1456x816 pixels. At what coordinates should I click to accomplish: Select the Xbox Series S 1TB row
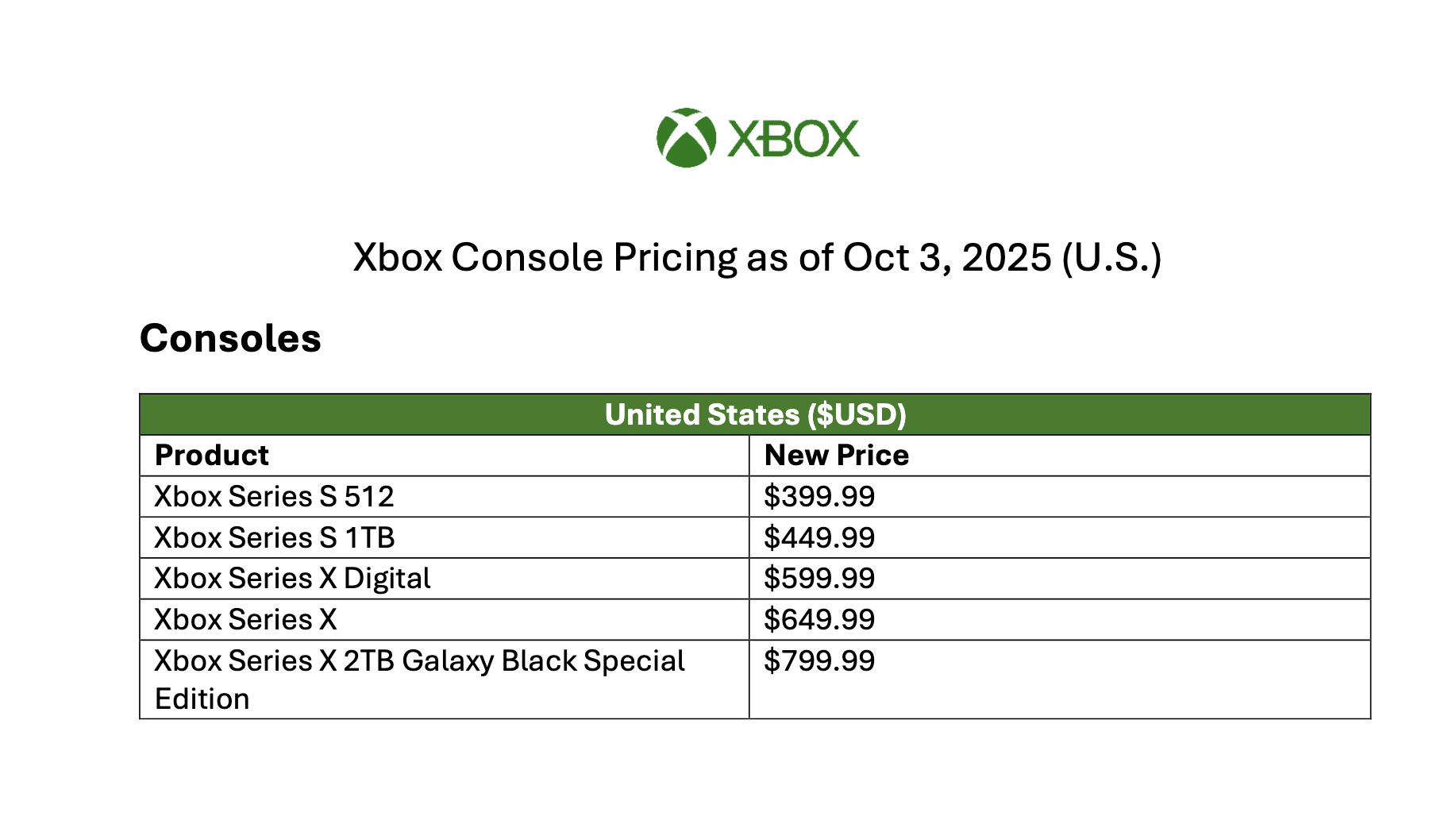(x=755, y=537)
